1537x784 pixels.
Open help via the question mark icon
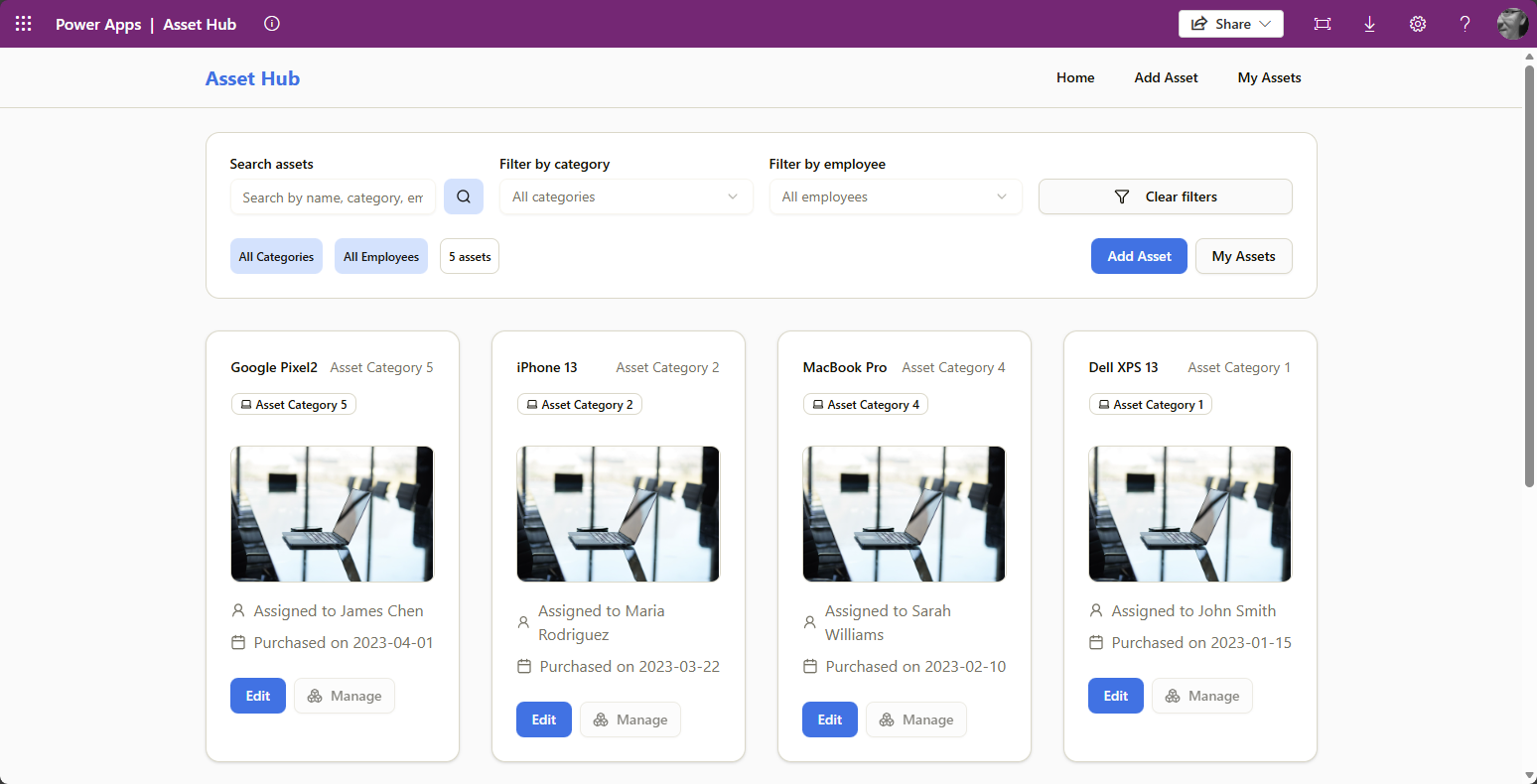(x=1465, y=24)
